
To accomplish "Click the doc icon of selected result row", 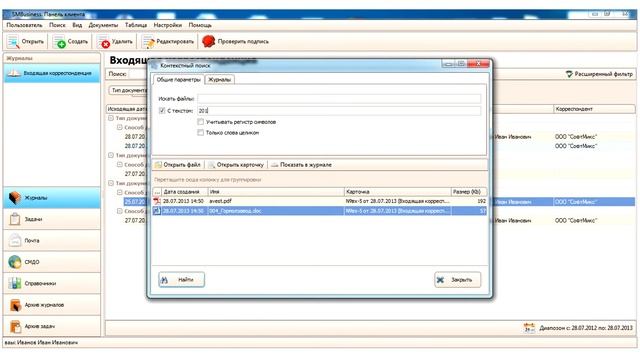I will click(157, 211).
